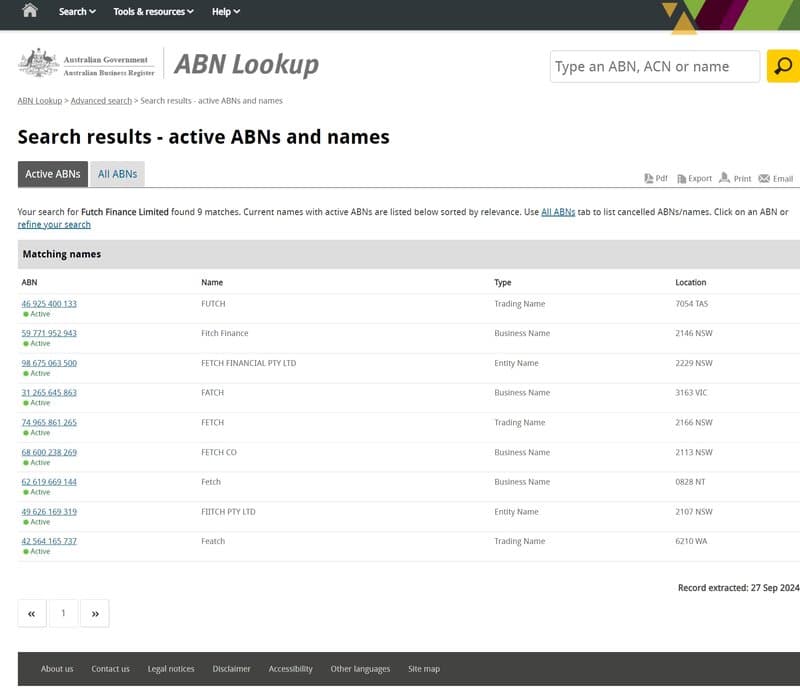Click the FETCH CO name cell
Screen dimensions: 800x698
click(219, 452)
